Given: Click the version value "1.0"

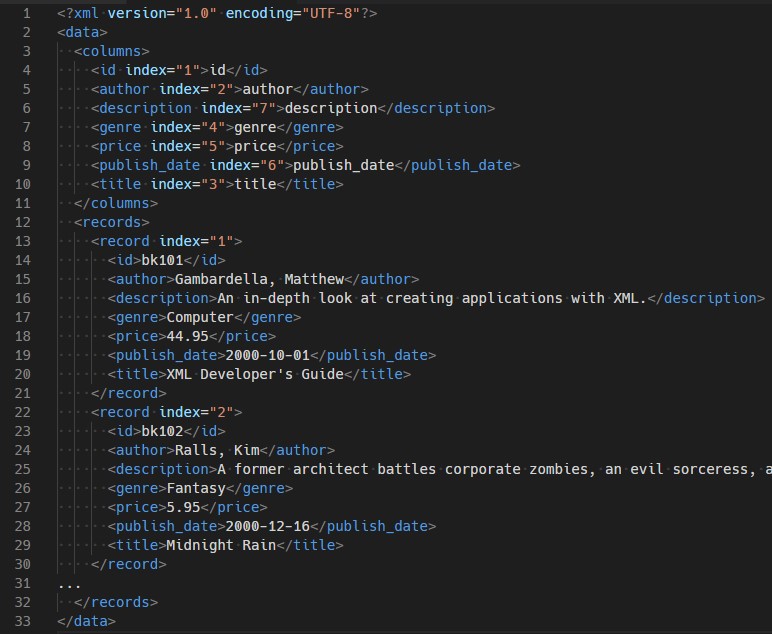Looking at the screenshot, I should [196, 13].
